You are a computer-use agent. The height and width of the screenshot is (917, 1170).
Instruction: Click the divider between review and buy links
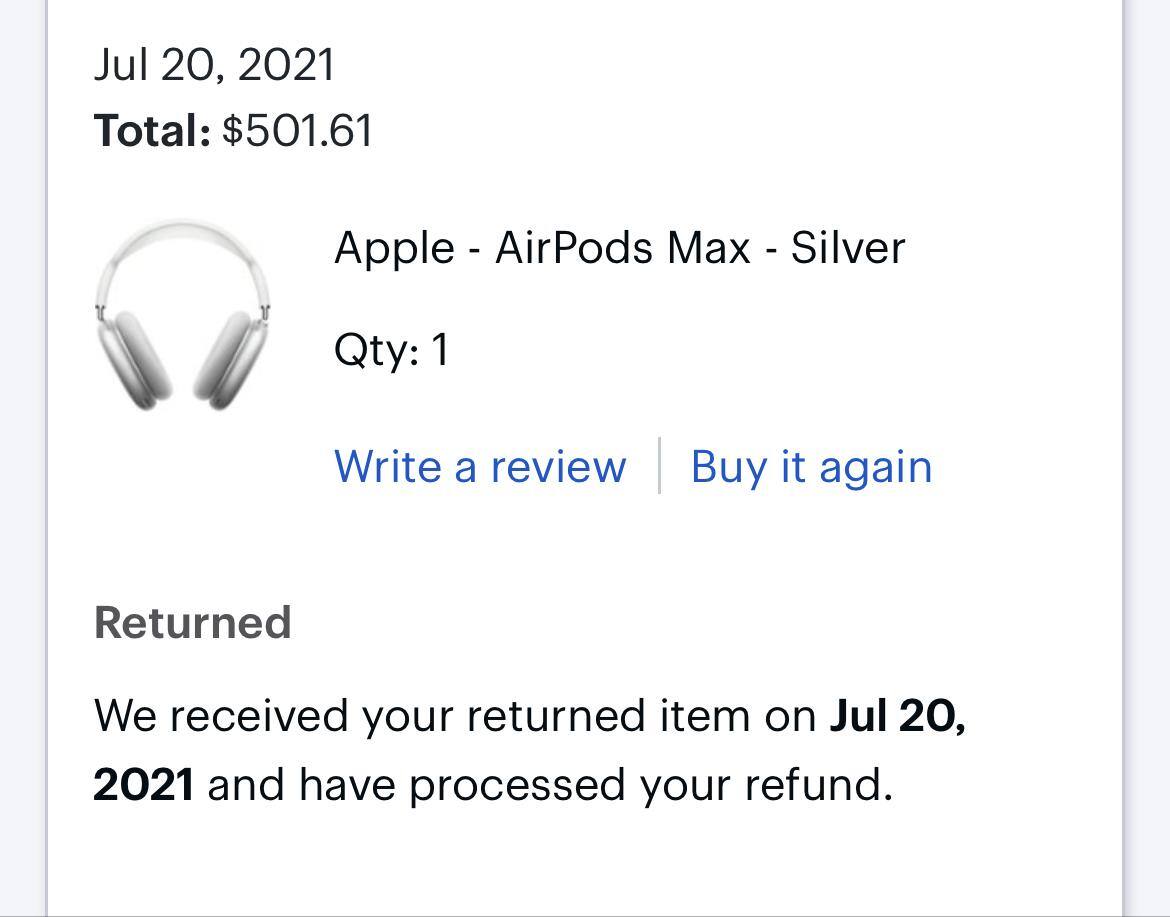[x=659, y=466]
